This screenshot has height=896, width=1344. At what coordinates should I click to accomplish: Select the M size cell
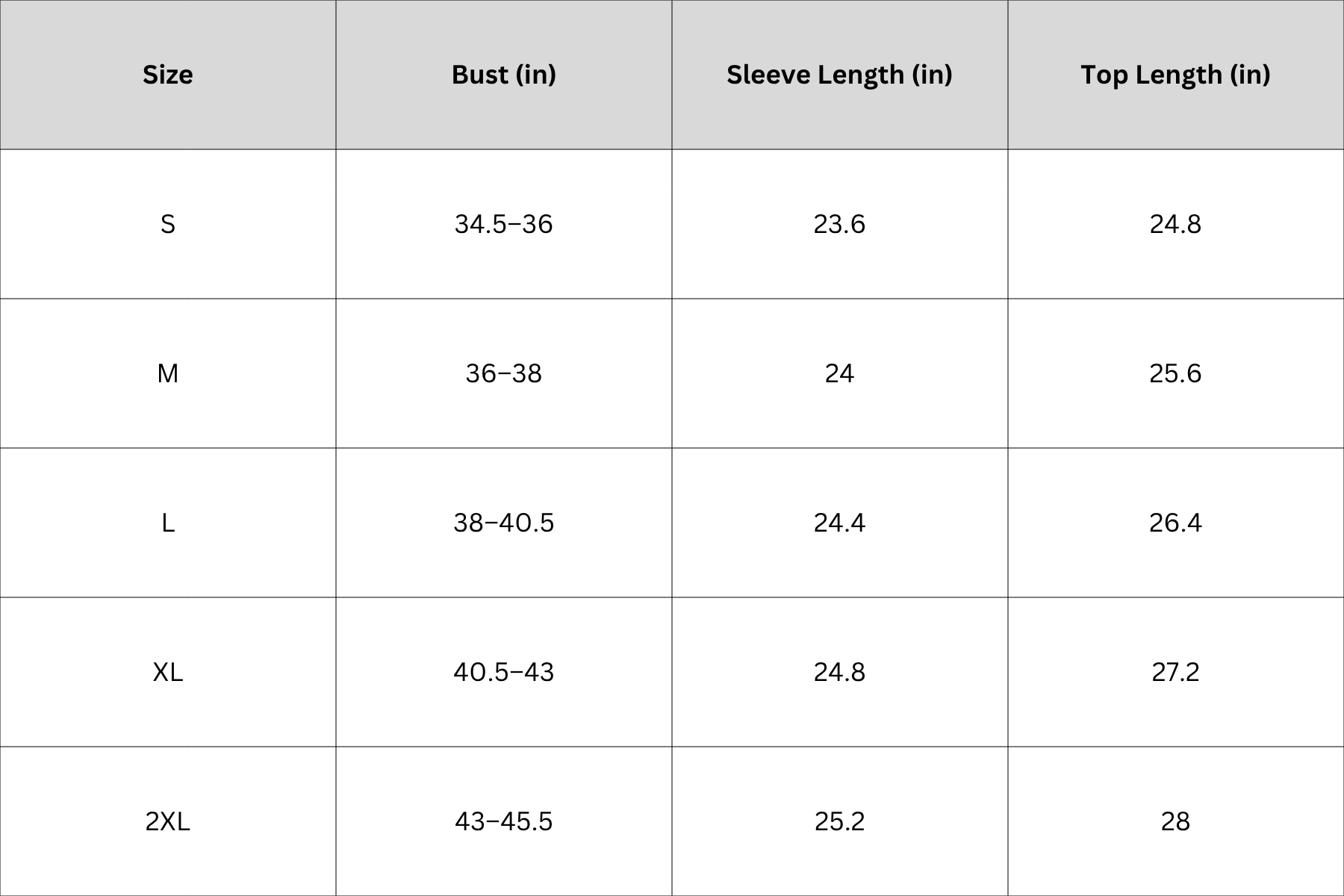(x=168, y=373)
